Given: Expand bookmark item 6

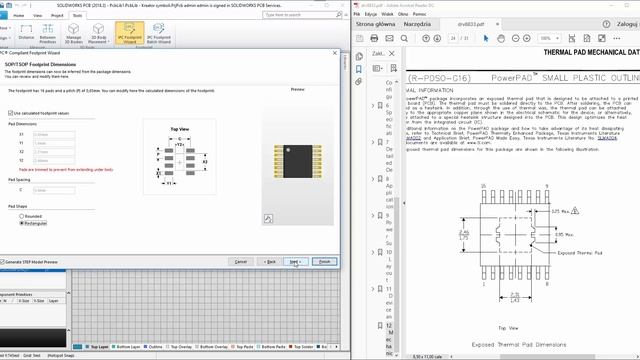Looking at the screenshot, I should [373, 106].
